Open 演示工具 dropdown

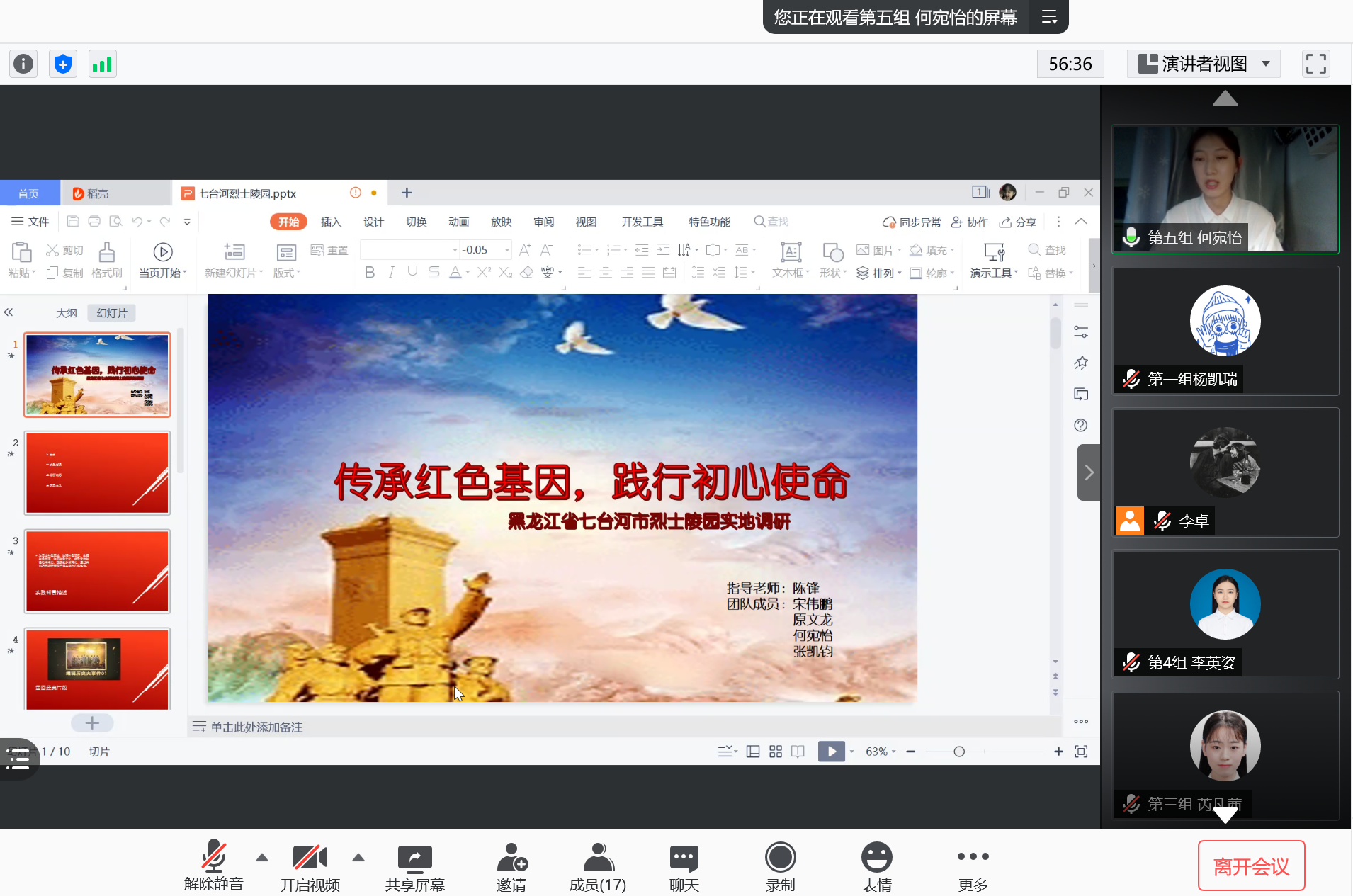994,260
